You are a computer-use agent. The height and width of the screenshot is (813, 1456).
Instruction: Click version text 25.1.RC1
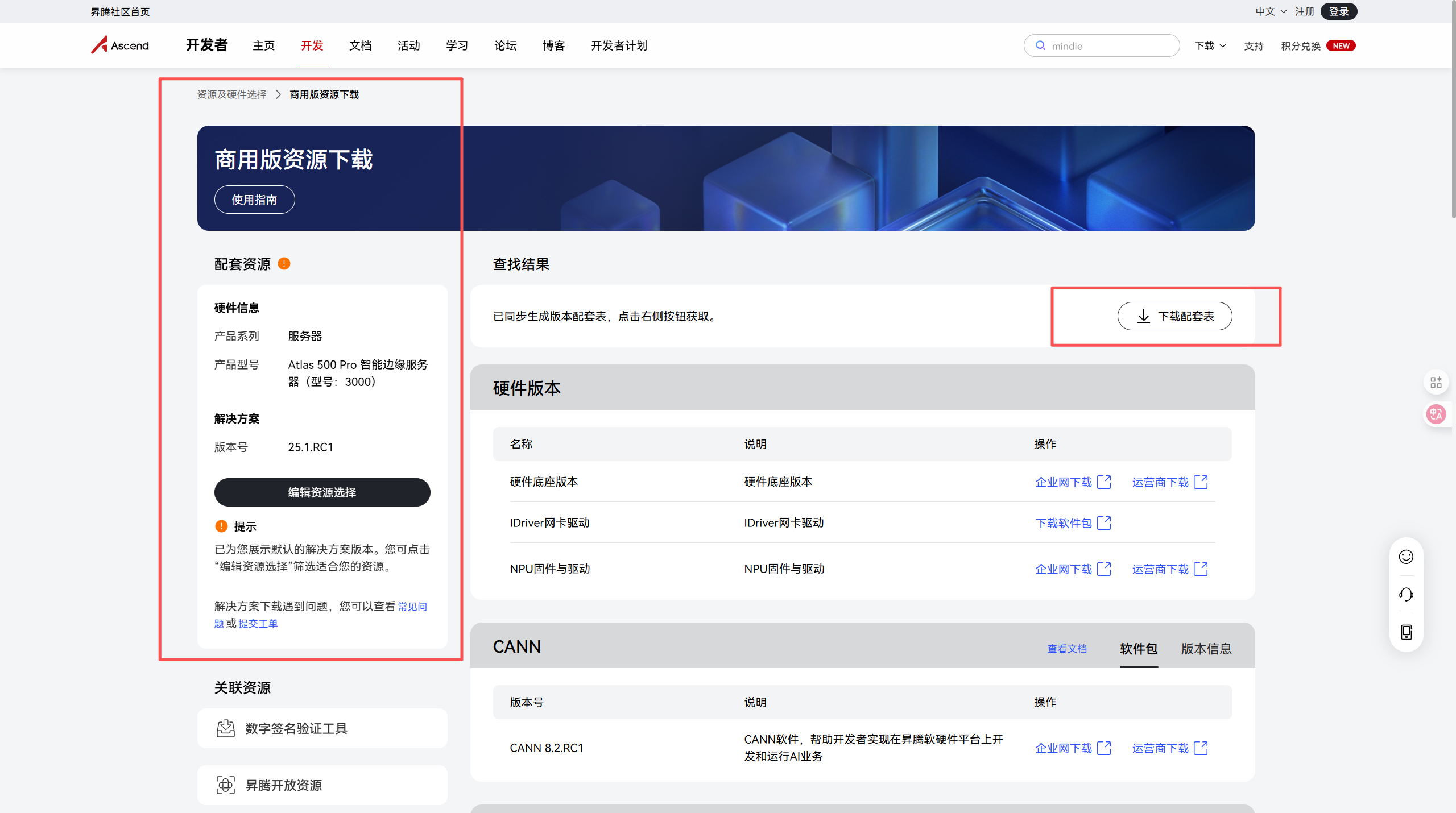[311, 447]
